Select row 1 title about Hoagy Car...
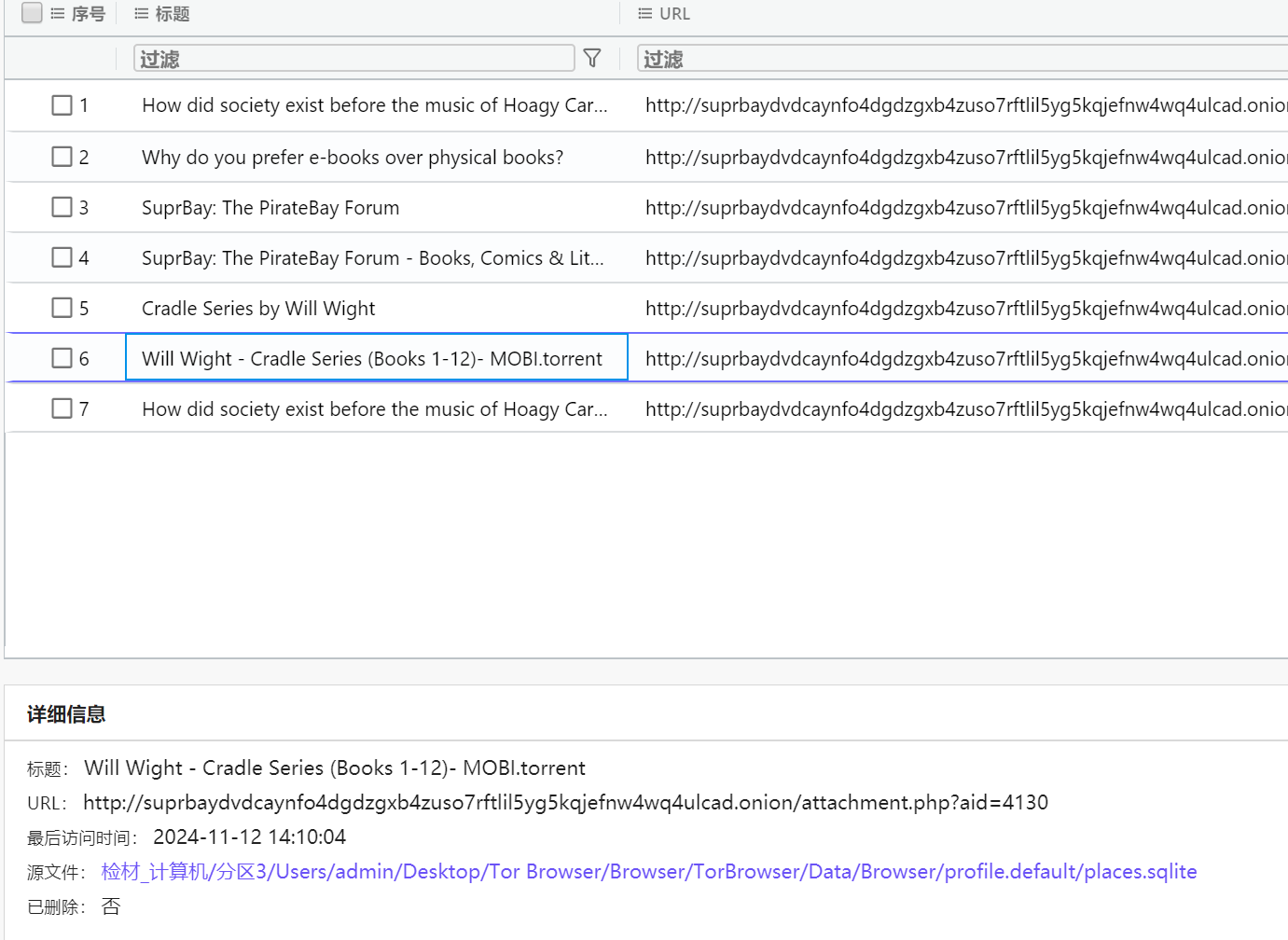 [x=375, y=105]
